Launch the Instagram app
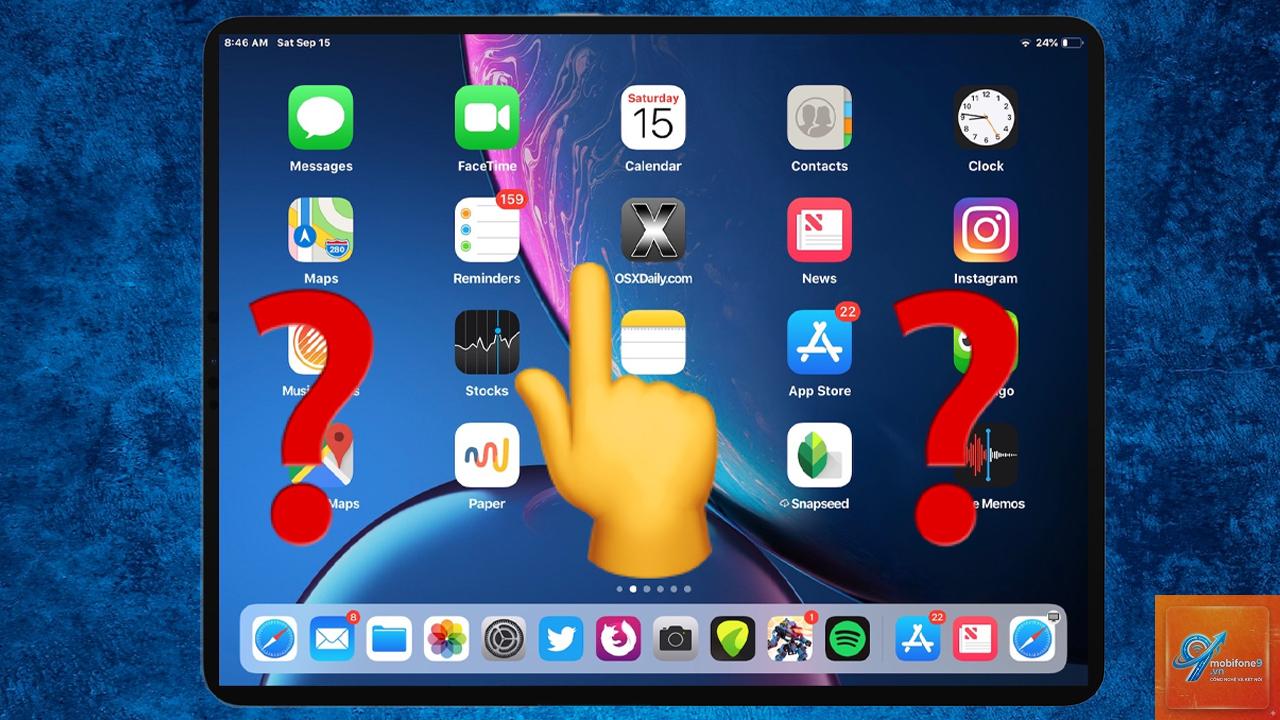The width and height of the screenshot is (1280, 720). pos(985,230)
